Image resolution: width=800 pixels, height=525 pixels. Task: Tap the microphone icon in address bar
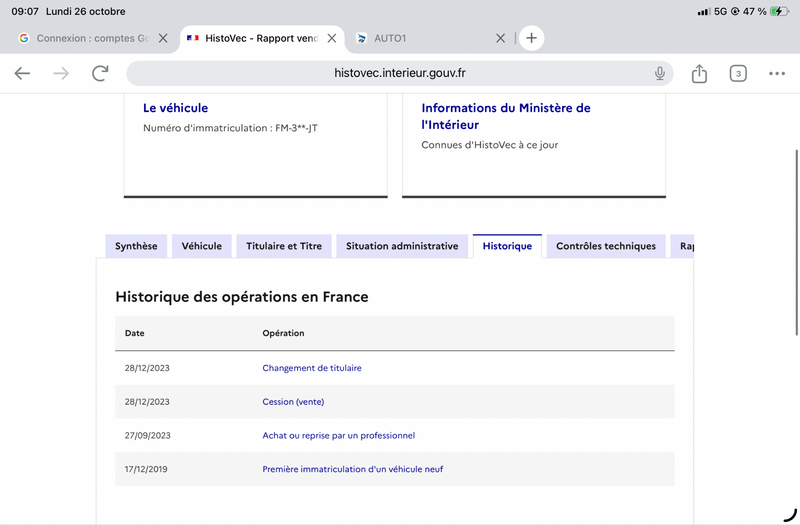click(x=660, y=73)
